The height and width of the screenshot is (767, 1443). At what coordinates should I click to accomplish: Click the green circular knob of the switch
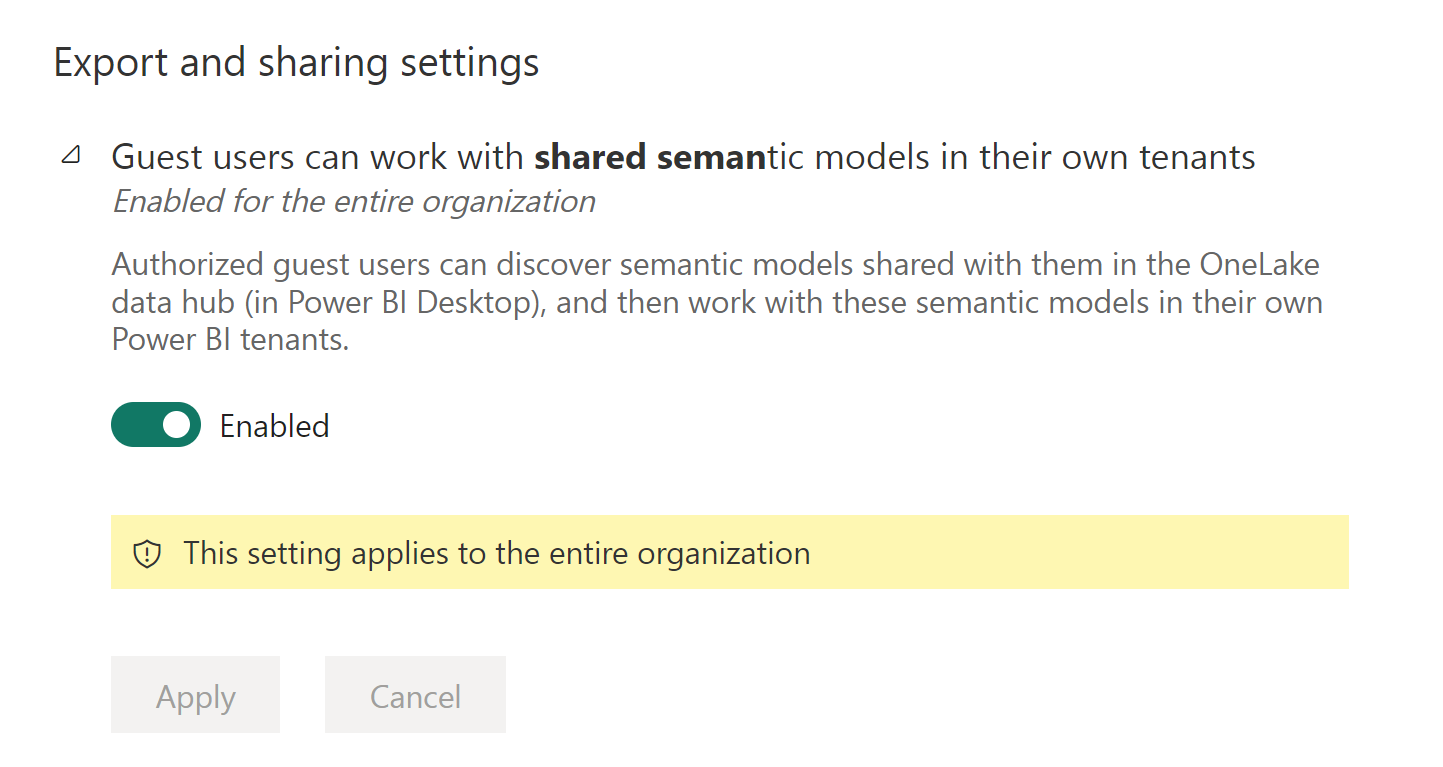[176, 424]
